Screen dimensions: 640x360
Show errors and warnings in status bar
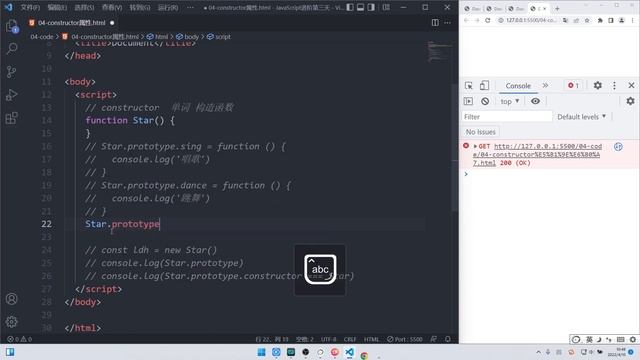[19, 339]
